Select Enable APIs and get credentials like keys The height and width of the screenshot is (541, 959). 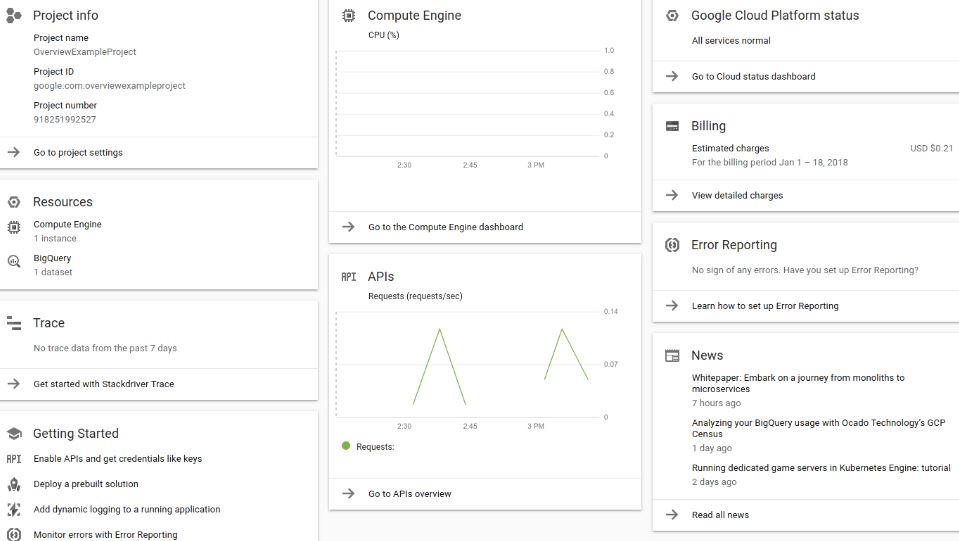(x=117, y=458)
